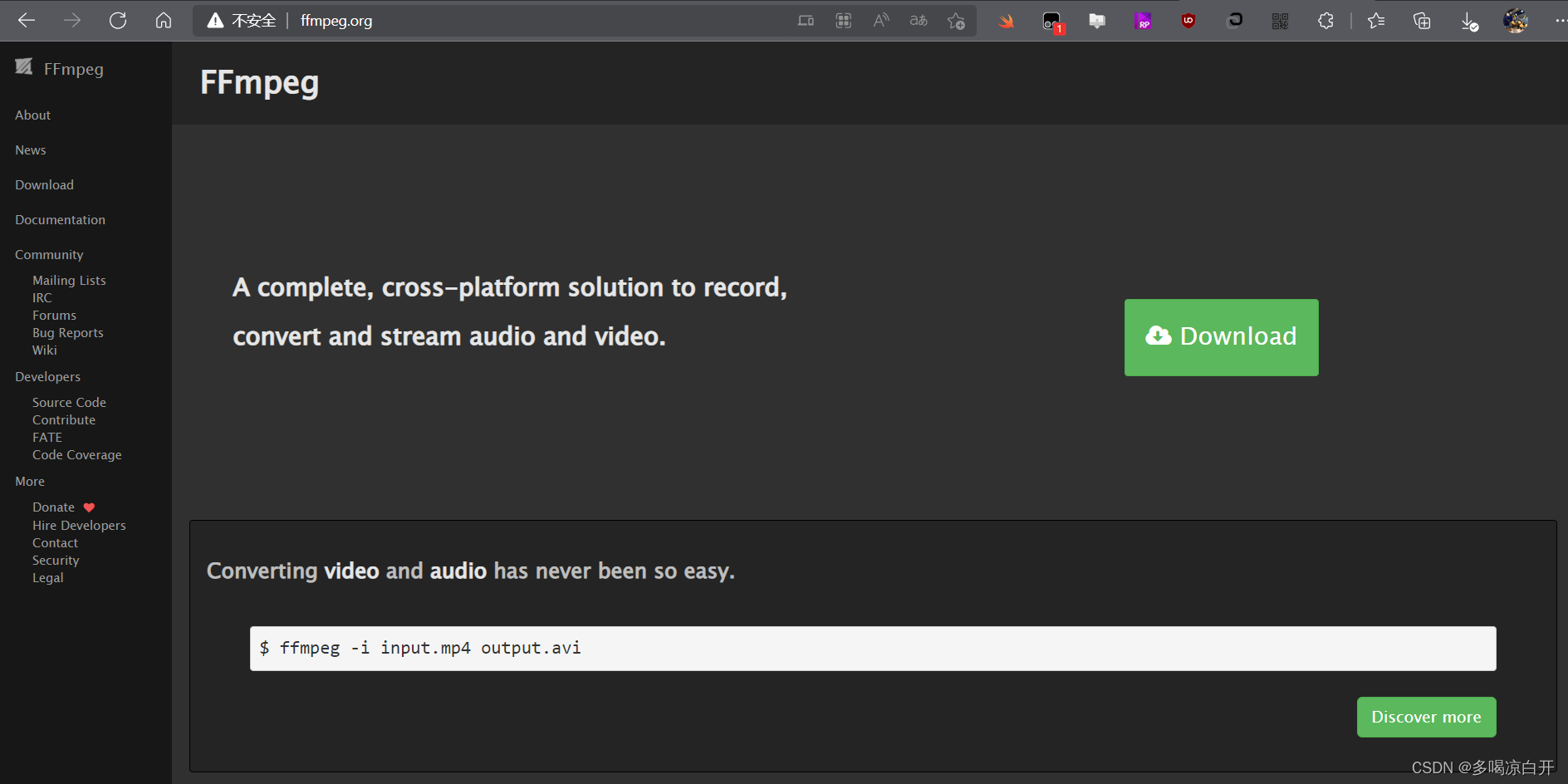Go back with the browser back arrow
Screen dimensions: 1568x784
(27, 21)
